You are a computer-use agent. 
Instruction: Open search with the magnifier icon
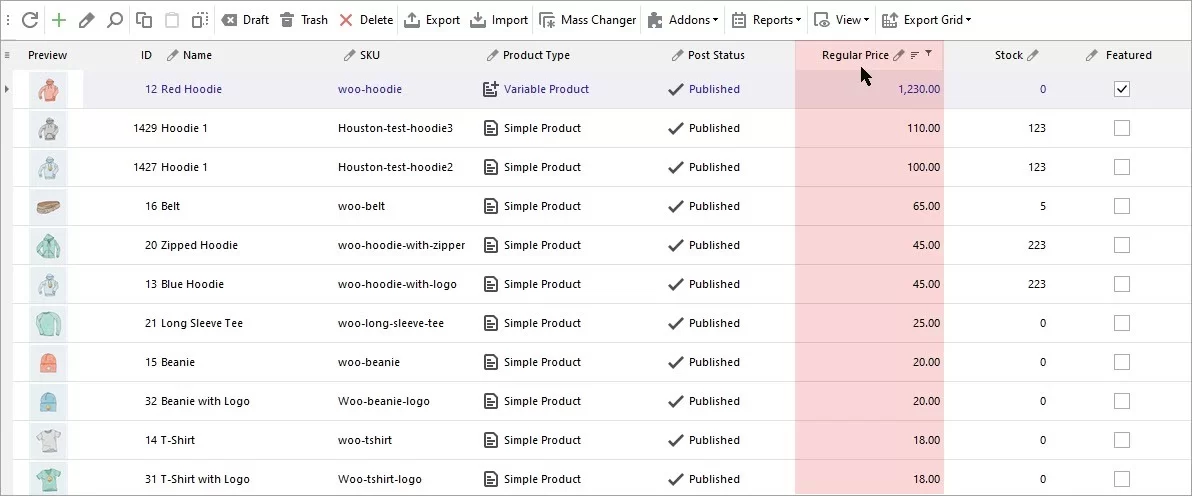point(115,20)
